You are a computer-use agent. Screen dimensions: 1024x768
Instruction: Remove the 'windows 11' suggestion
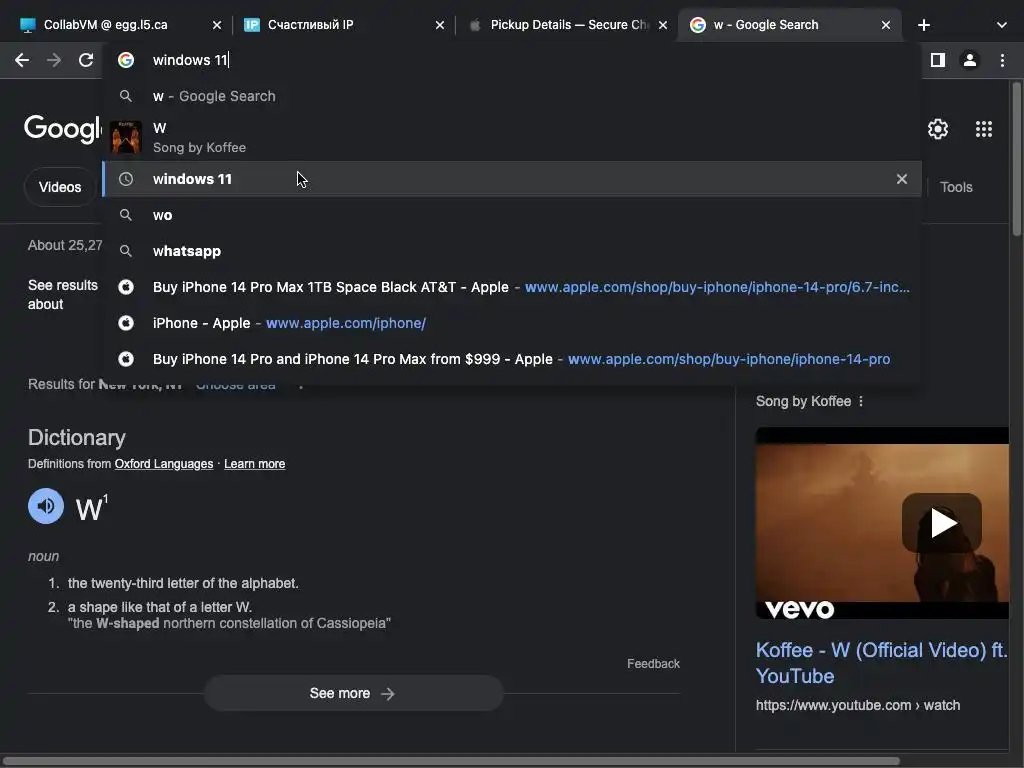pos(902,179)
